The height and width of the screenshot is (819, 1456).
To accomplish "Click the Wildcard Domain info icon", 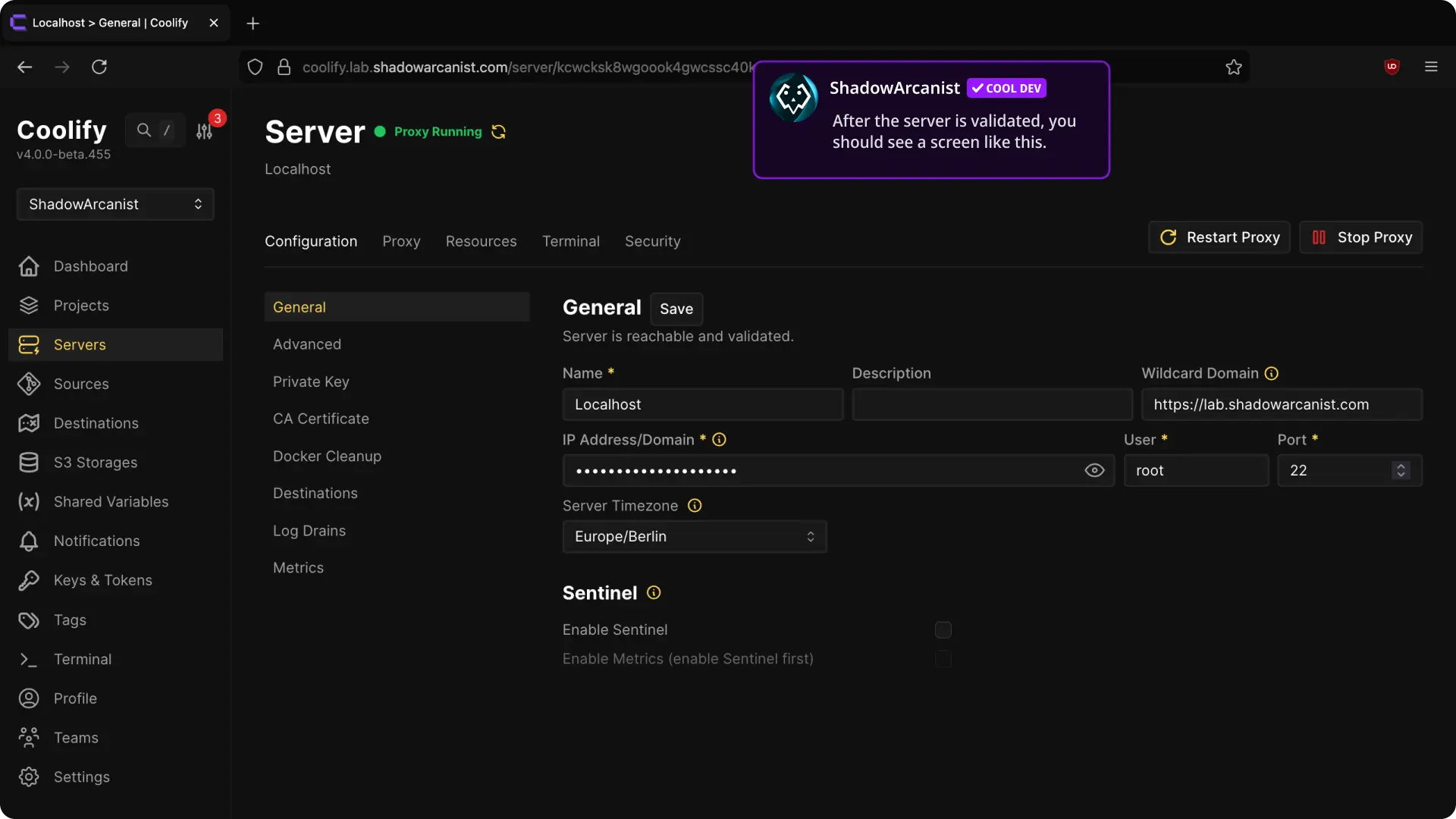I will pos(1272,373).
